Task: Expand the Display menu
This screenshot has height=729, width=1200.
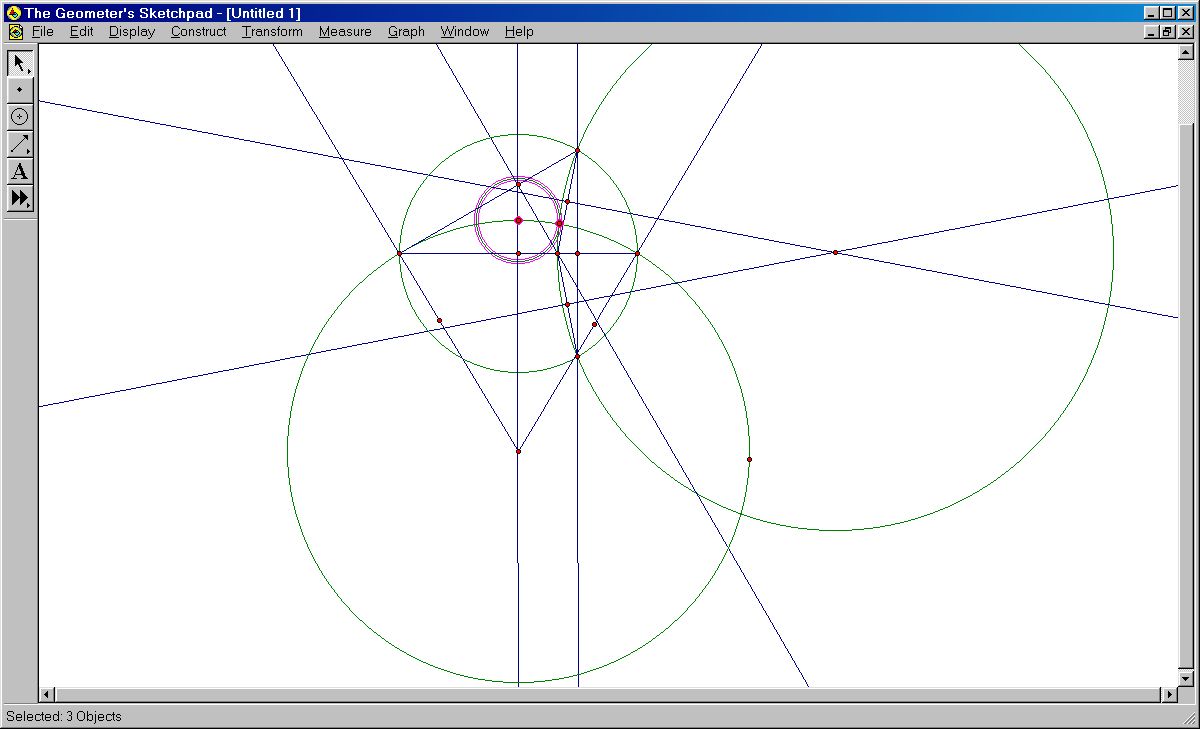Action: (x=132, y=32)
